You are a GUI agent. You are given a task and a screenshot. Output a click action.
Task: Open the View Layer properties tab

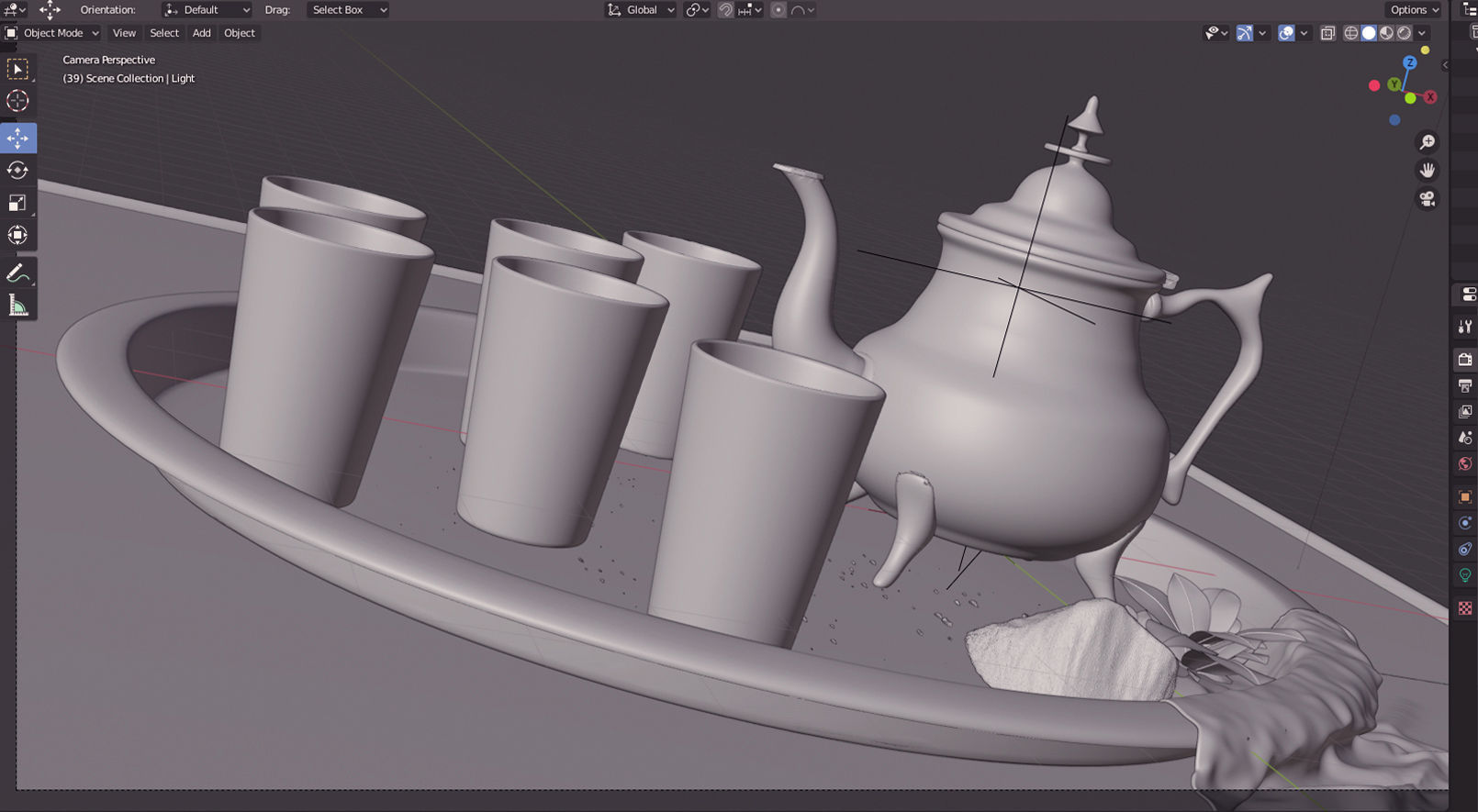(1465, 412)
